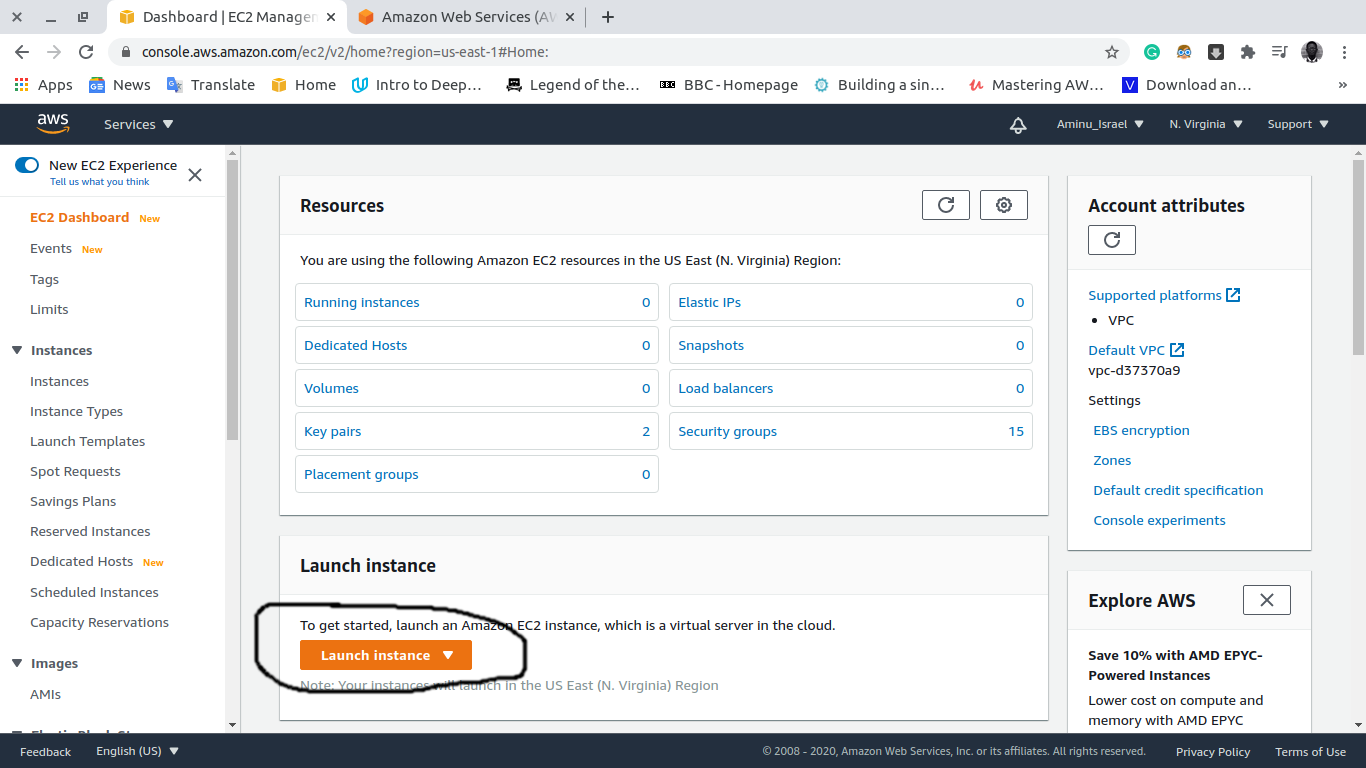Viewport: 1366px width, 768px height.
Task: Select the Dashboard EC2 Management tab
Action: pyautogui.click(x=228, y=17)
